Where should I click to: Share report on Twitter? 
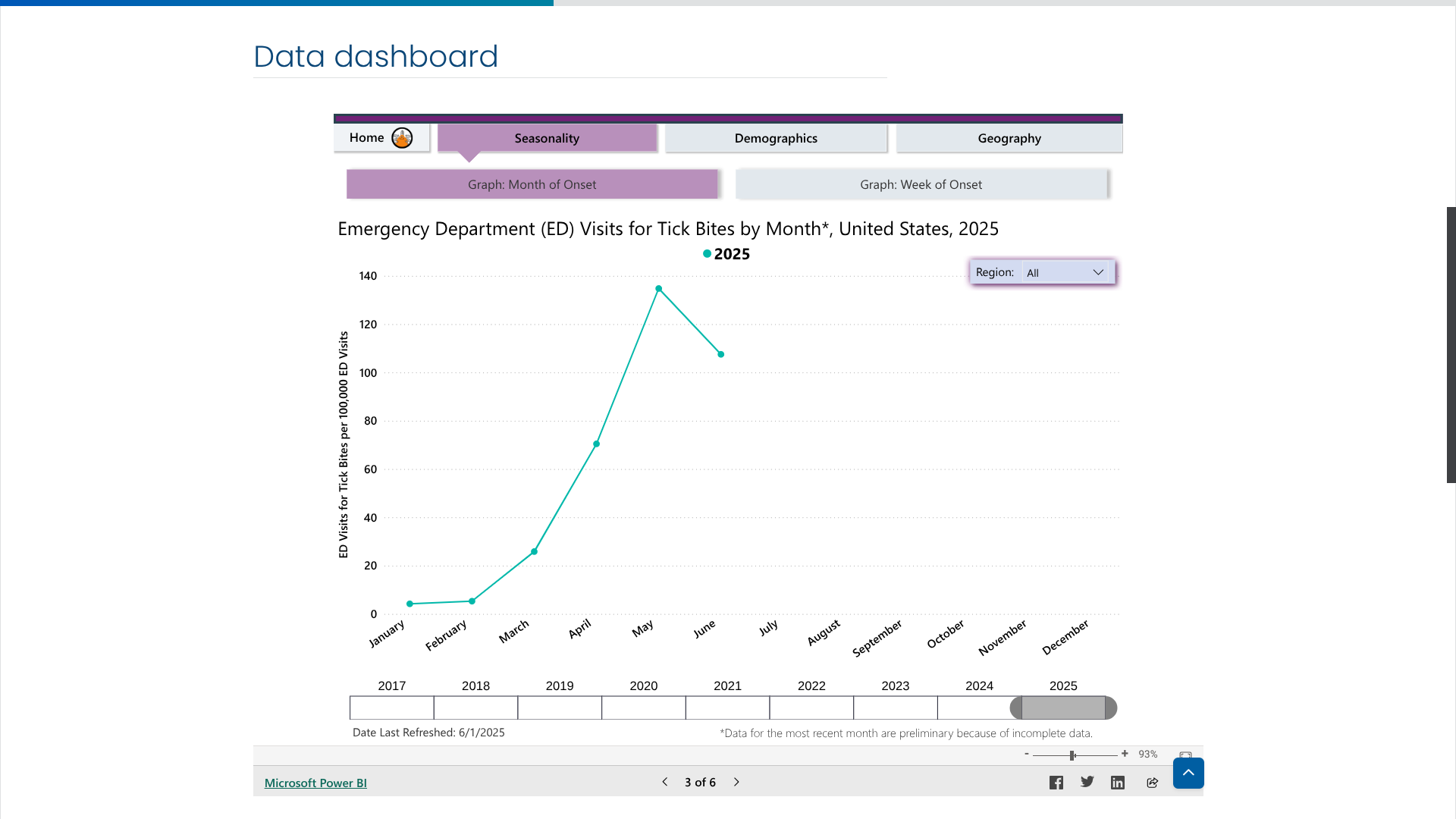click(x=1087, y=782)
